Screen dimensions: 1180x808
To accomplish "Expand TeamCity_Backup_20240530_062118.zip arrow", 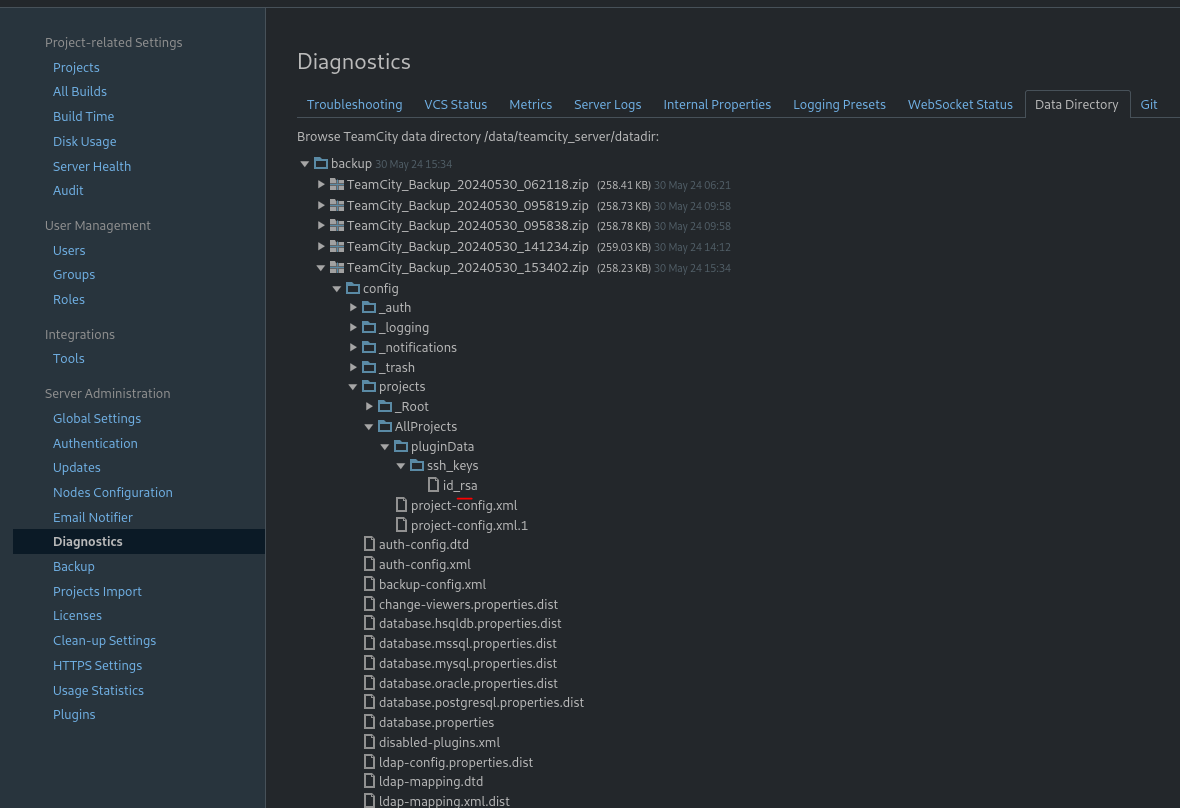I will point(321,184).
